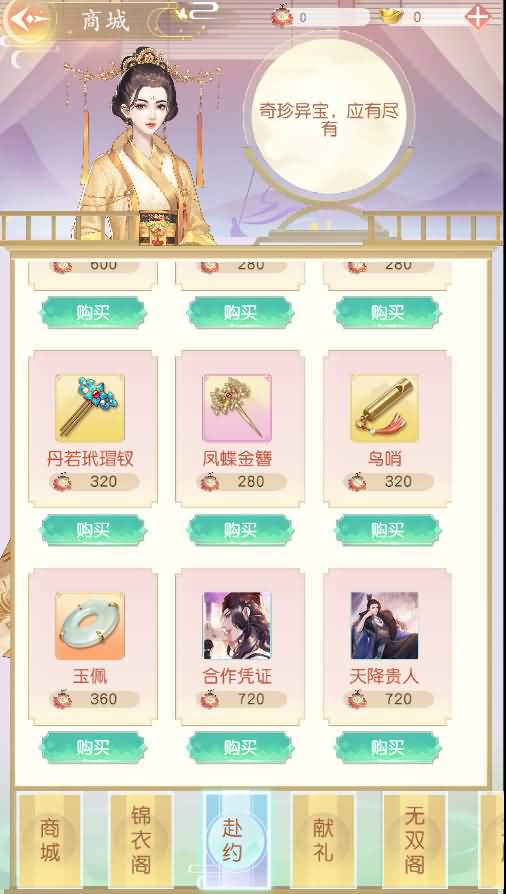
Task: Purchase 天降贵人 using its 购买 button
Action: (x=387, y=747)
